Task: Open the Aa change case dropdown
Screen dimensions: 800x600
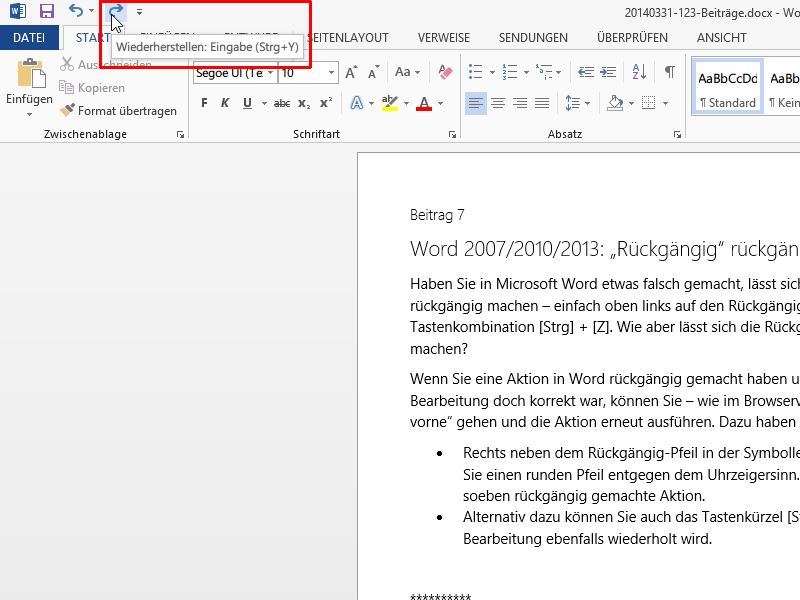Action: coord(407,72)
